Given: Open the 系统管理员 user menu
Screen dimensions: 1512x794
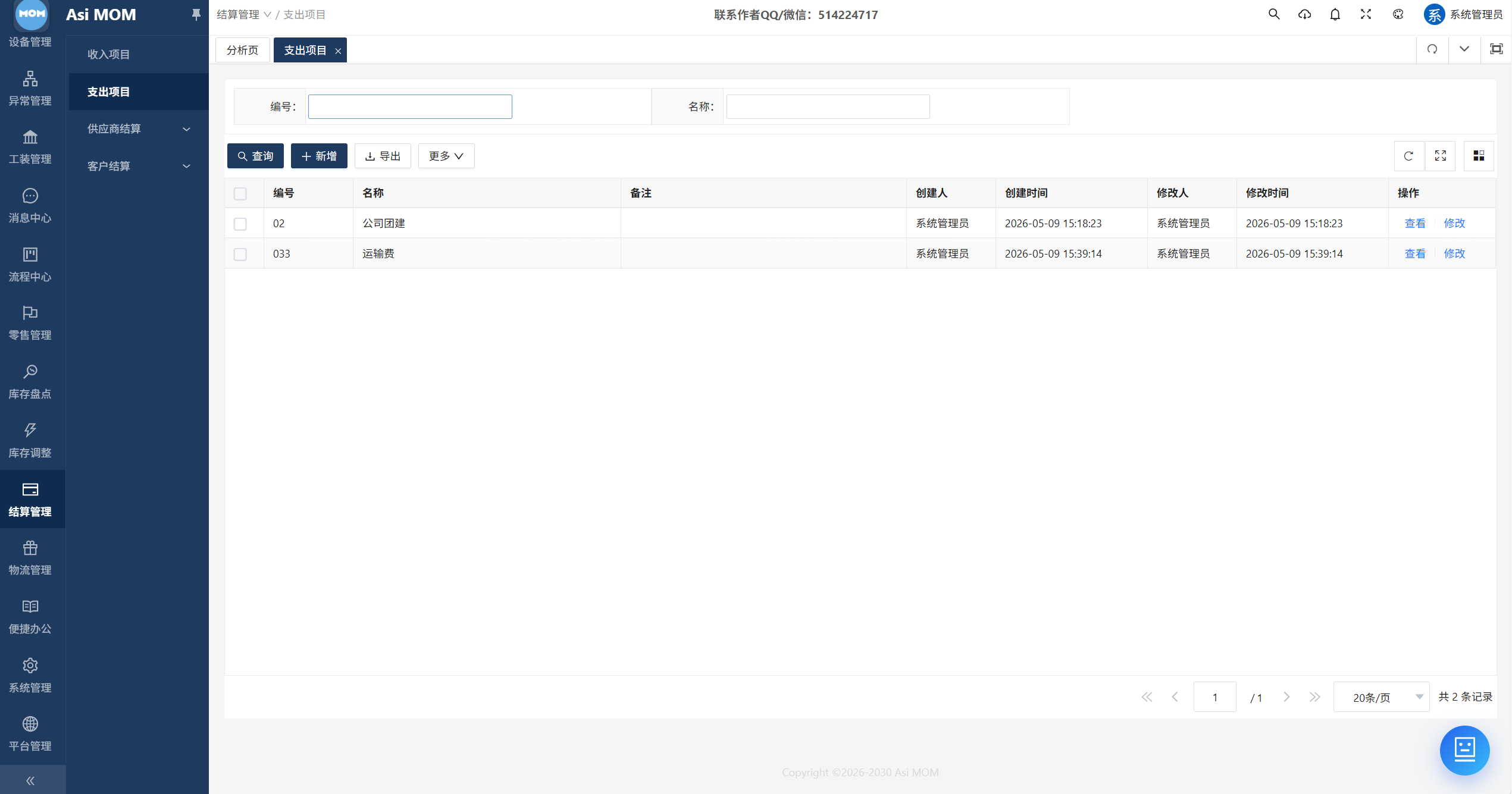Looking at the screenshot, I should pos(1463,14).
